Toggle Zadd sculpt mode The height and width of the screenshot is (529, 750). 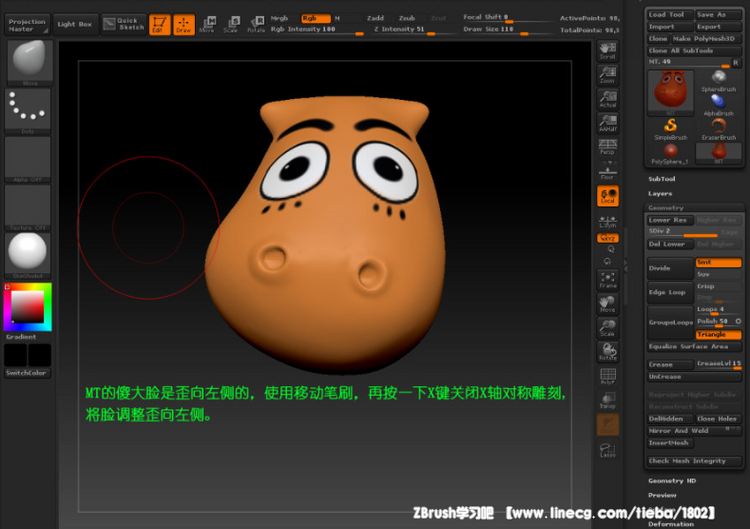[375, 18]
